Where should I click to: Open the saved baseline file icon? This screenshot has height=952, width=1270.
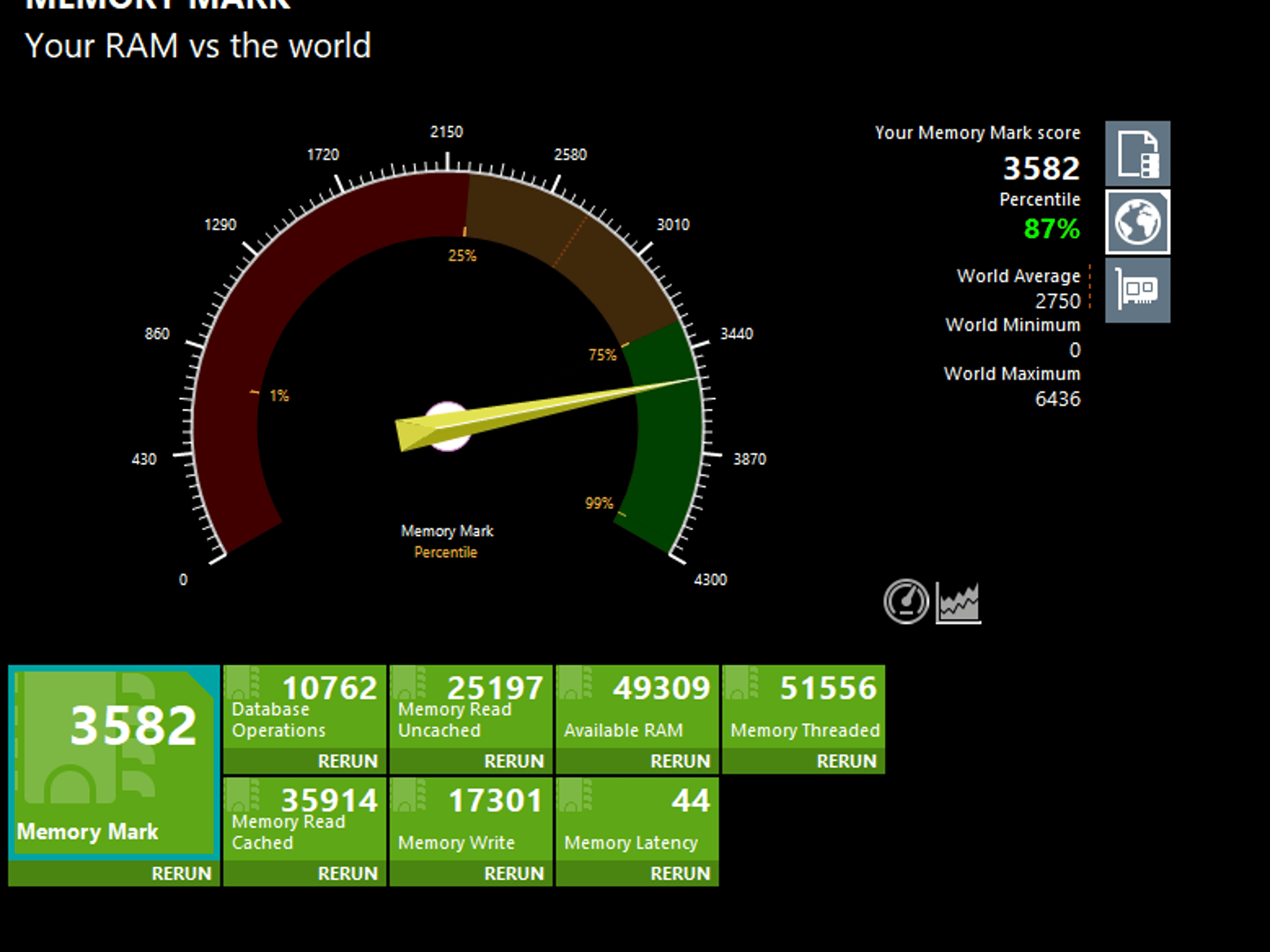[1137, 153]
